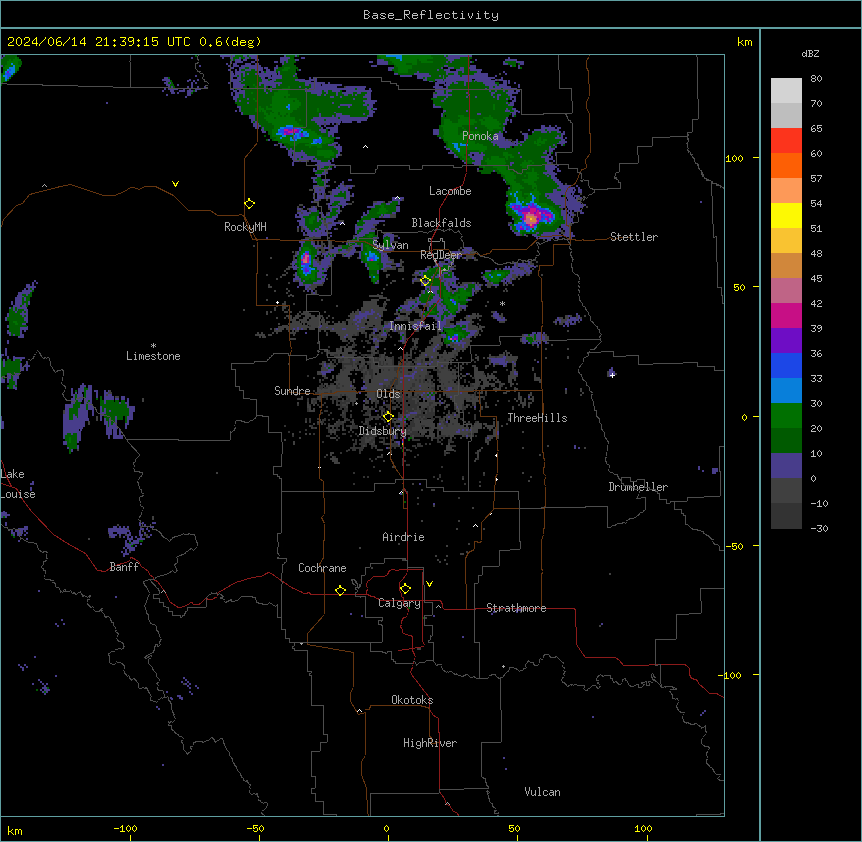
Task: Click the Airdrie city label
Action: click(x=403, y=537)
